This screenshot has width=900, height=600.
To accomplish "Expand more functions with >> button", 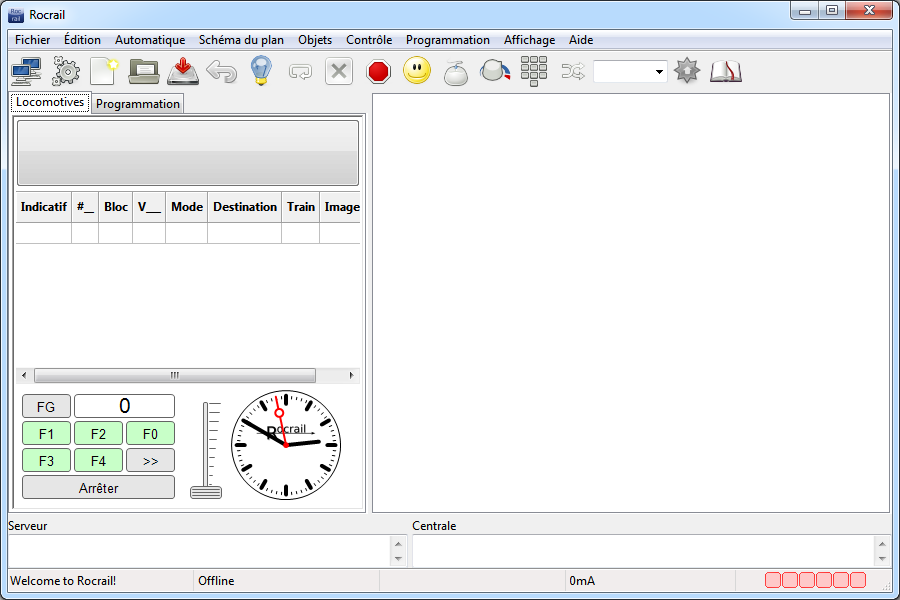I will 150,461.
